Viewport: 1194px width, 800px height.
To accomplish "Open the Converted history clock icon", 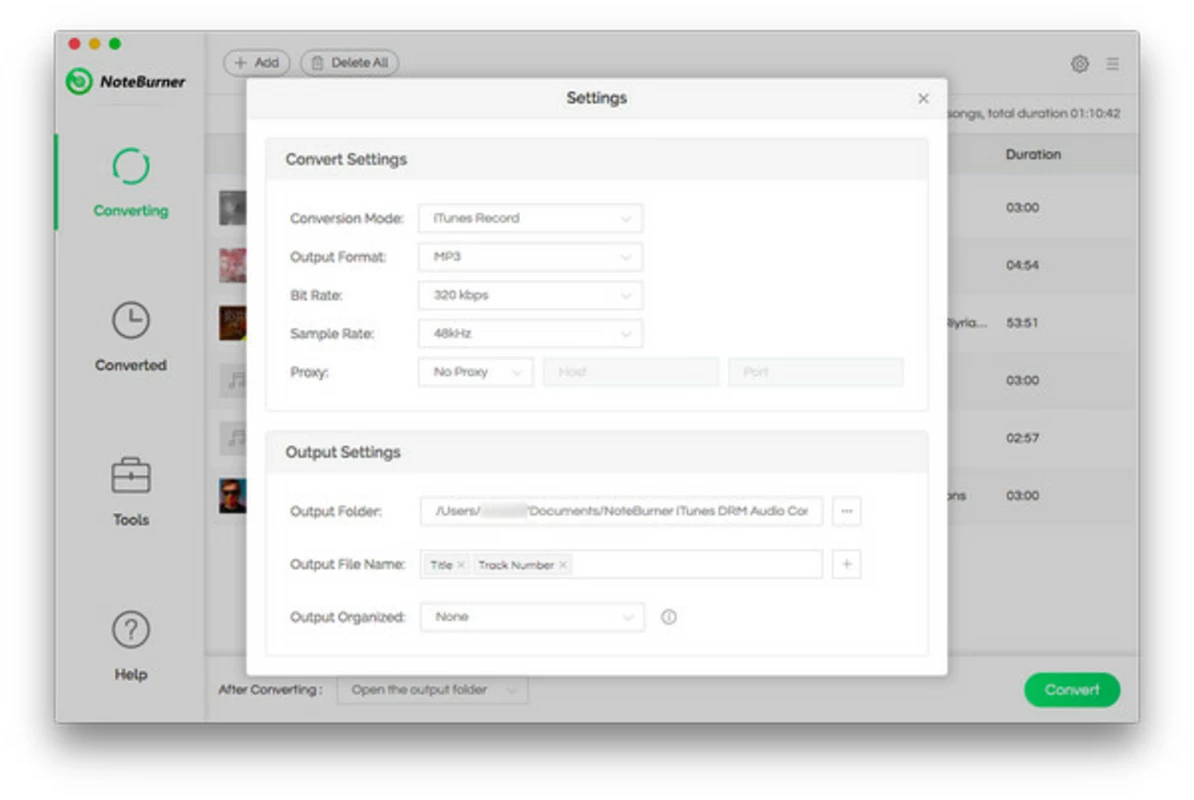I will tap(131, 320).
